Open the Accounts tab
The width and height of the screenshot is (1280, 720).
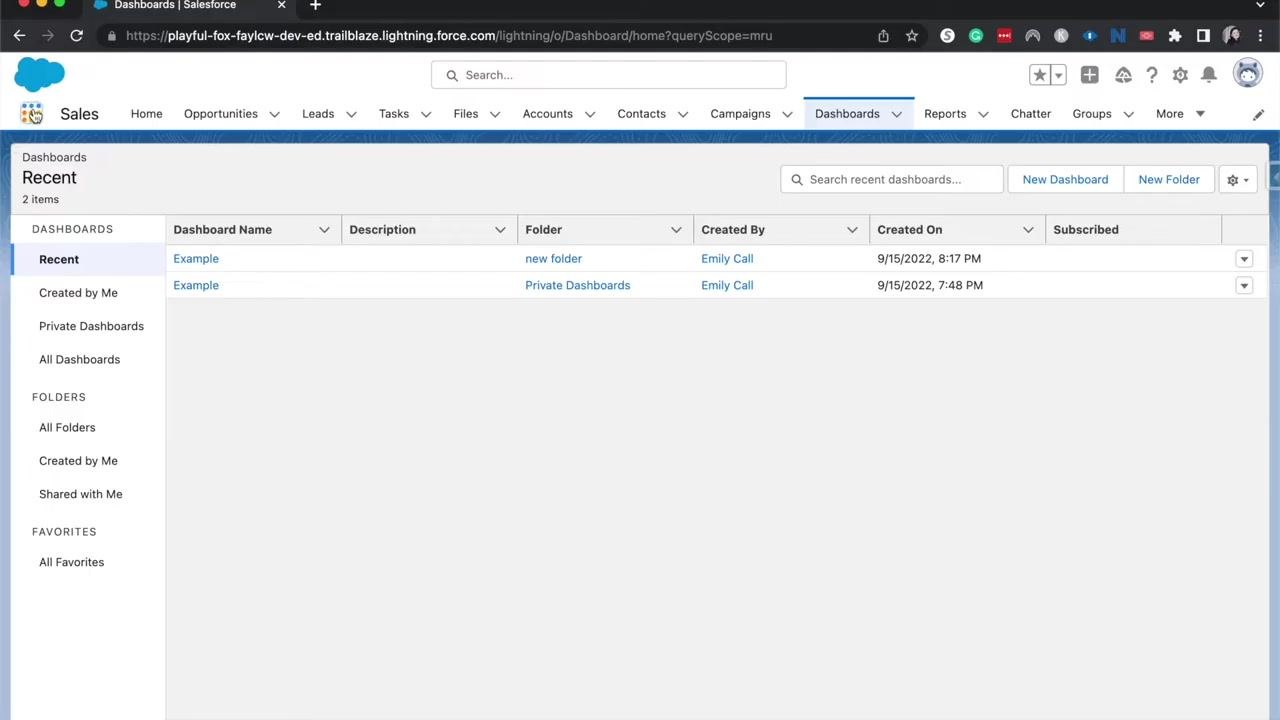tap(548, 114)
